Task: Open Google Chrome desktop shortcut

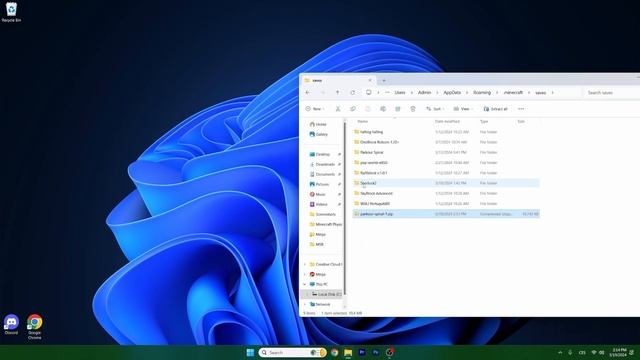Action: click(35, 327)
